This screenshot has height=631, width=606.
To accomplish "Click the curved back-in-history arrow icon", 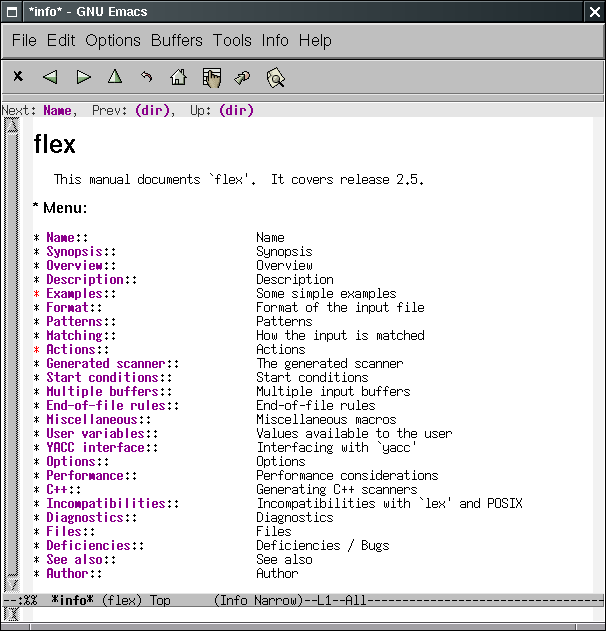I will 147,76.
